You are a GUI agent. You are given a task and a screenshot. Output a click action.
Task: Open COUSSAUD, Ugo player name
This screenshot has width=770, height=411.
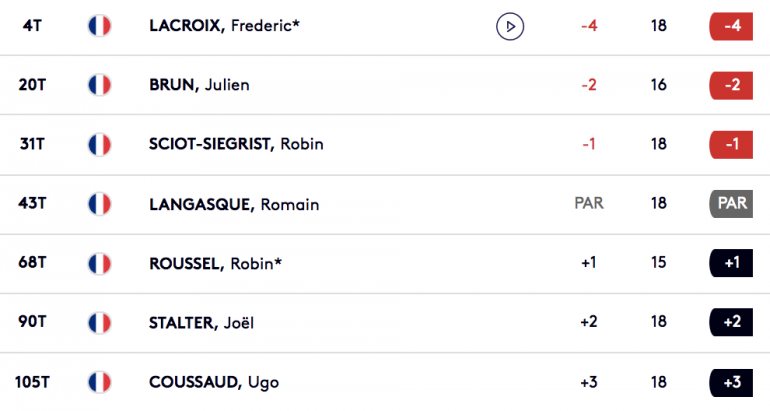coord(214,382)
